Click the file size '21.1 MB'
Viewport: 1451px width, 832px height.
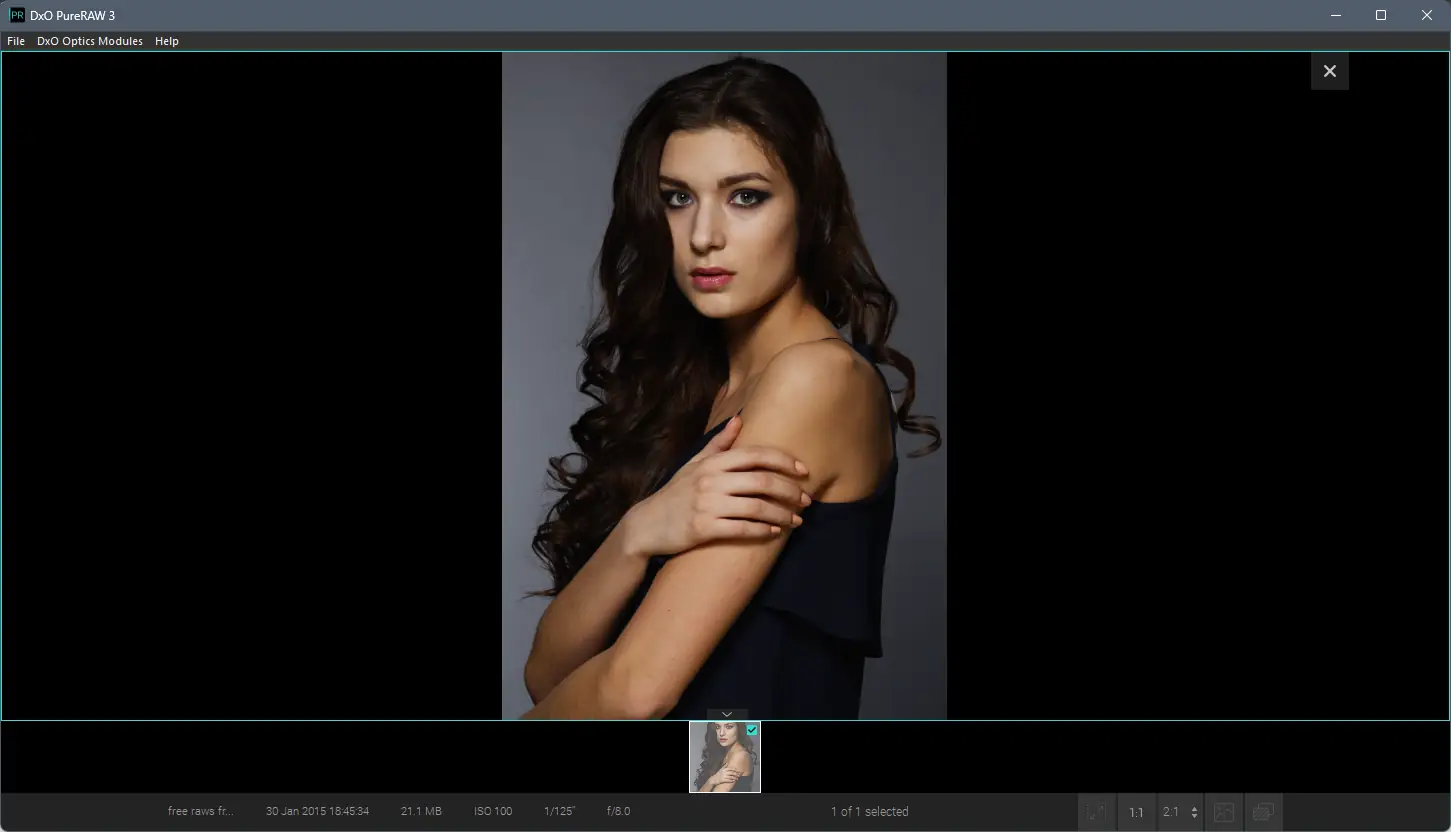pos(421,811)
